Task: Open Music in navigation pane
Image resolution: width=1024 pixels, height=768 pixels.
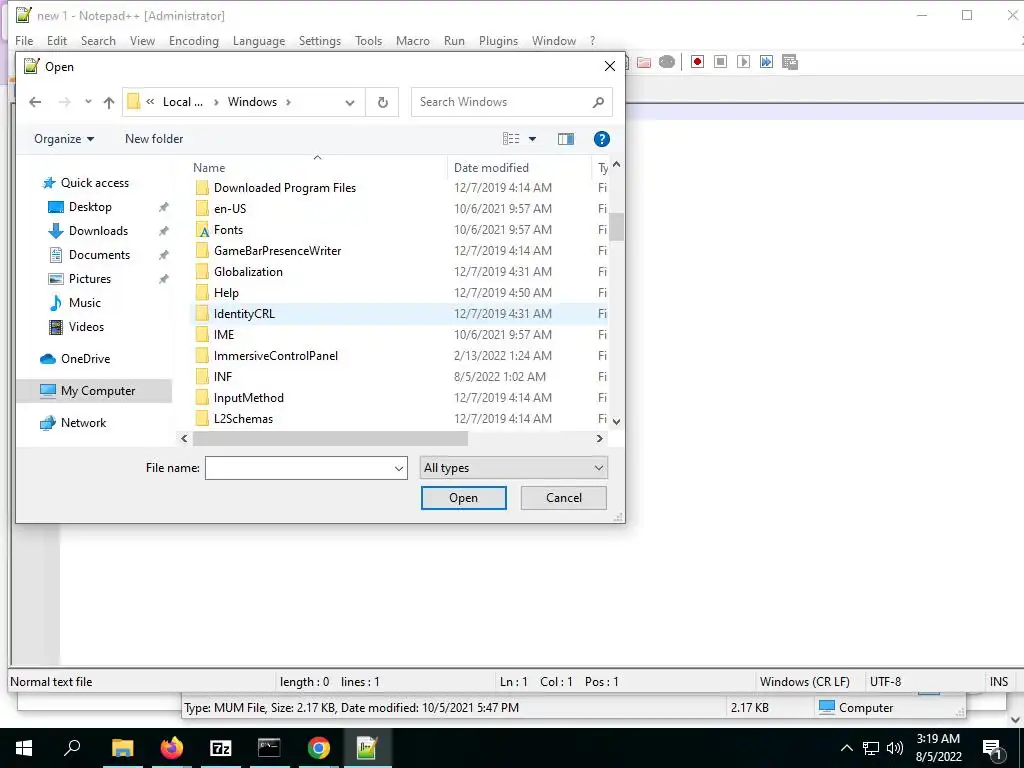Action: pyautogui.click(x=84, y=303)
